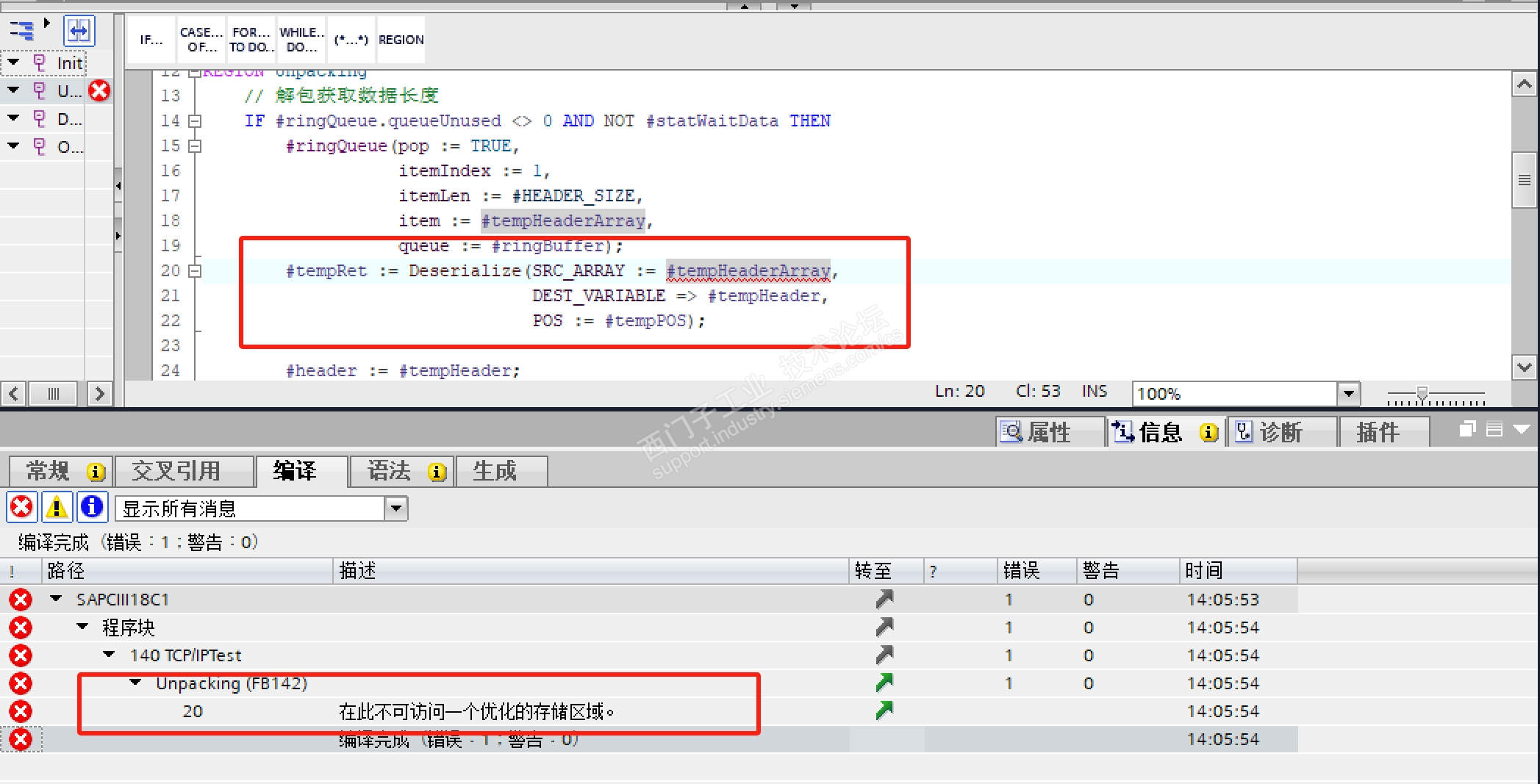This screenshot has width=1540, height=784.
Task: Collapse the 程序块 row
Action: coord(82,627)
